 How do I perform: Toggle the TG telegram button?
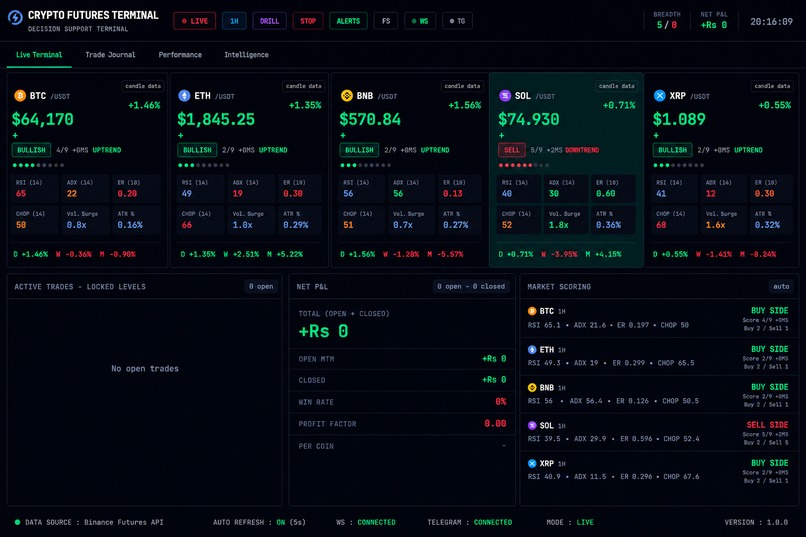[x=457, y=21]
